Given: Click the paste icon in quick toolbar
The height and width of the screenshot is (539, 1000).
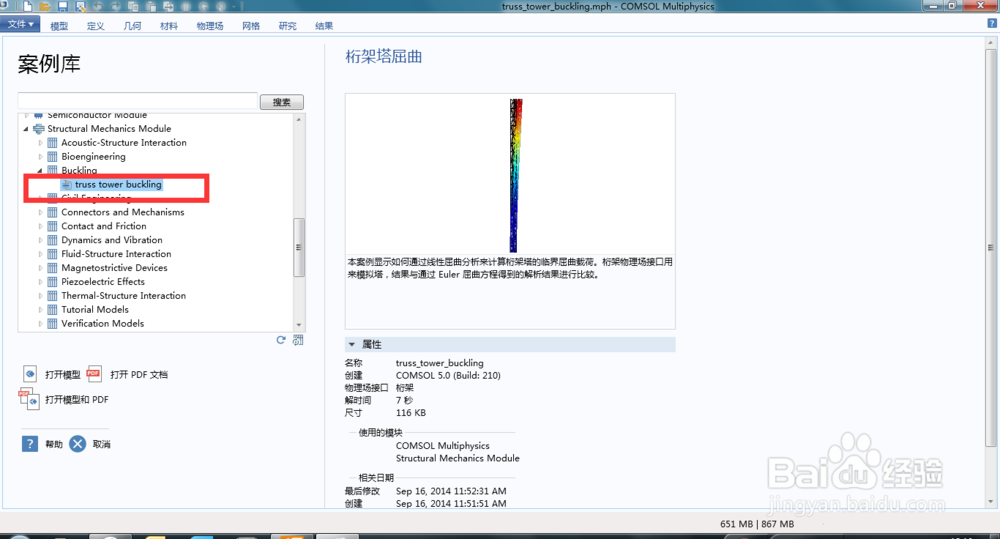Looking at the screenshot, I should (x=151, y=6).
